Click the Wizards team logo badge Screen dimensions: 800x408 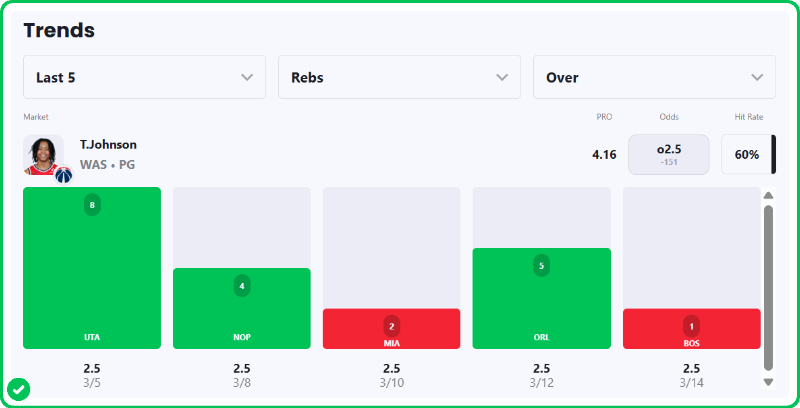pyautogui.click(x=63, y=175)
